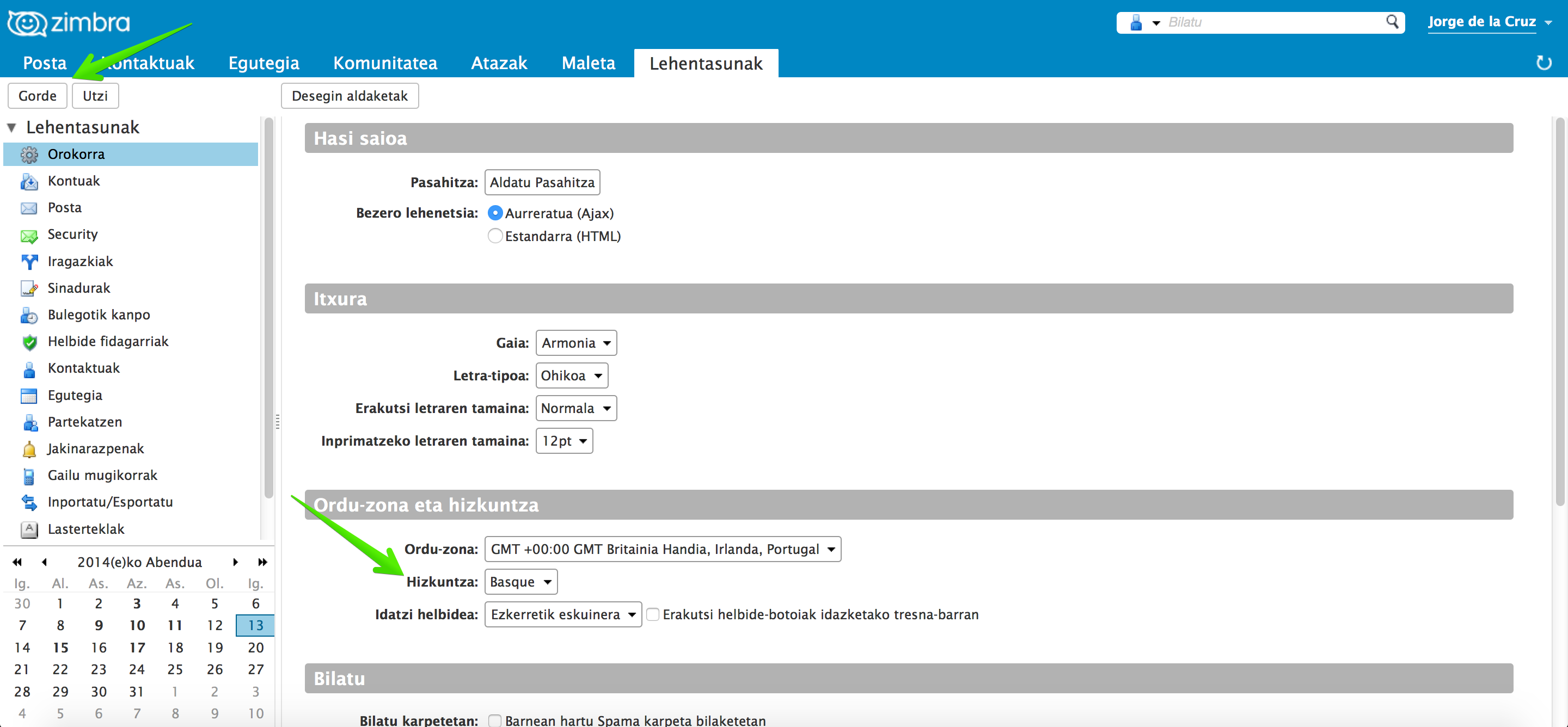The width and height of the screenshot is (1568, 727).
Task: Click the Posta envelope icon in sidebar
Action: [29, 208]
